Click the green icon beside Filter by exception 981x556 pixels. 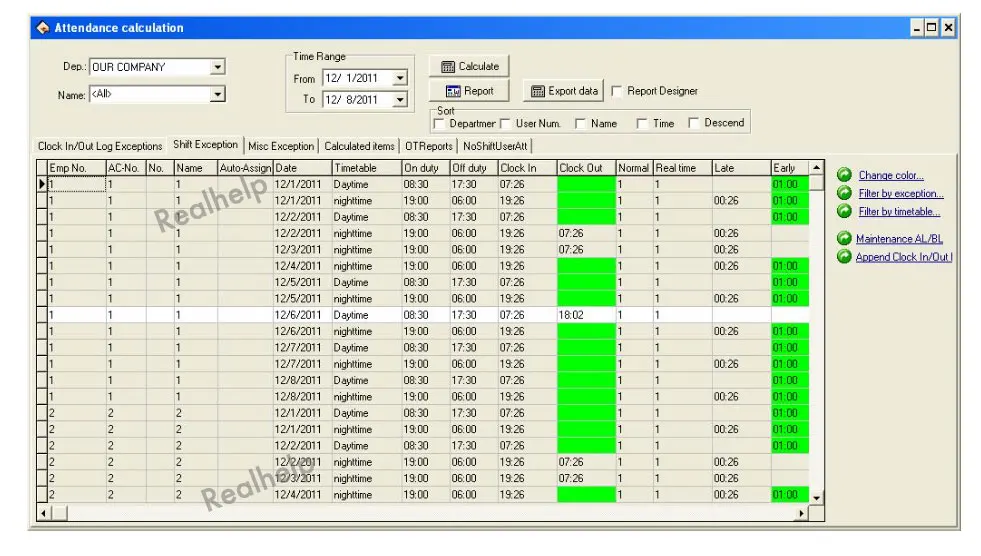(844, 193)
